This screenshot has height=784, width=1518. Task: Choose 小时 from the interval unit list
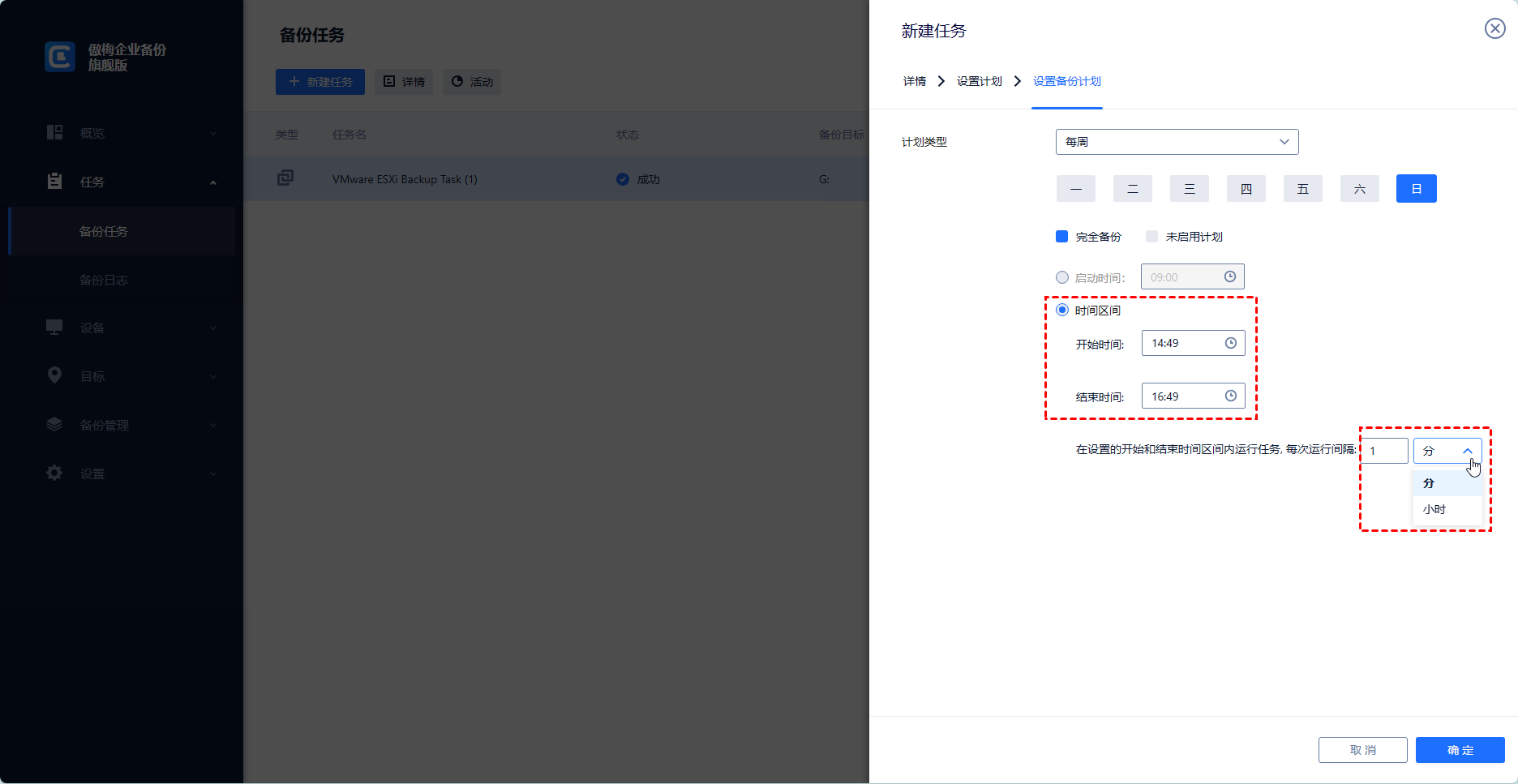point(1434,509)
